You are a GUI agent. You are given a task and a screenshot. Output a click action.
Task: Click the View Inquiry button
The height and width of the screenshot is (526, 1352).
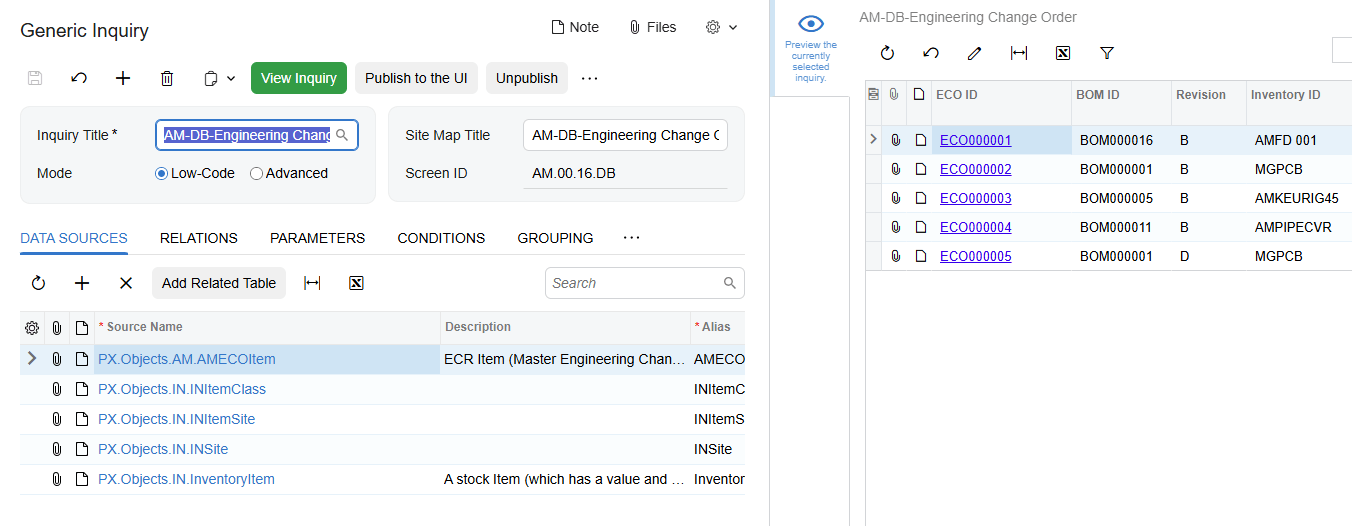[299, 78]
